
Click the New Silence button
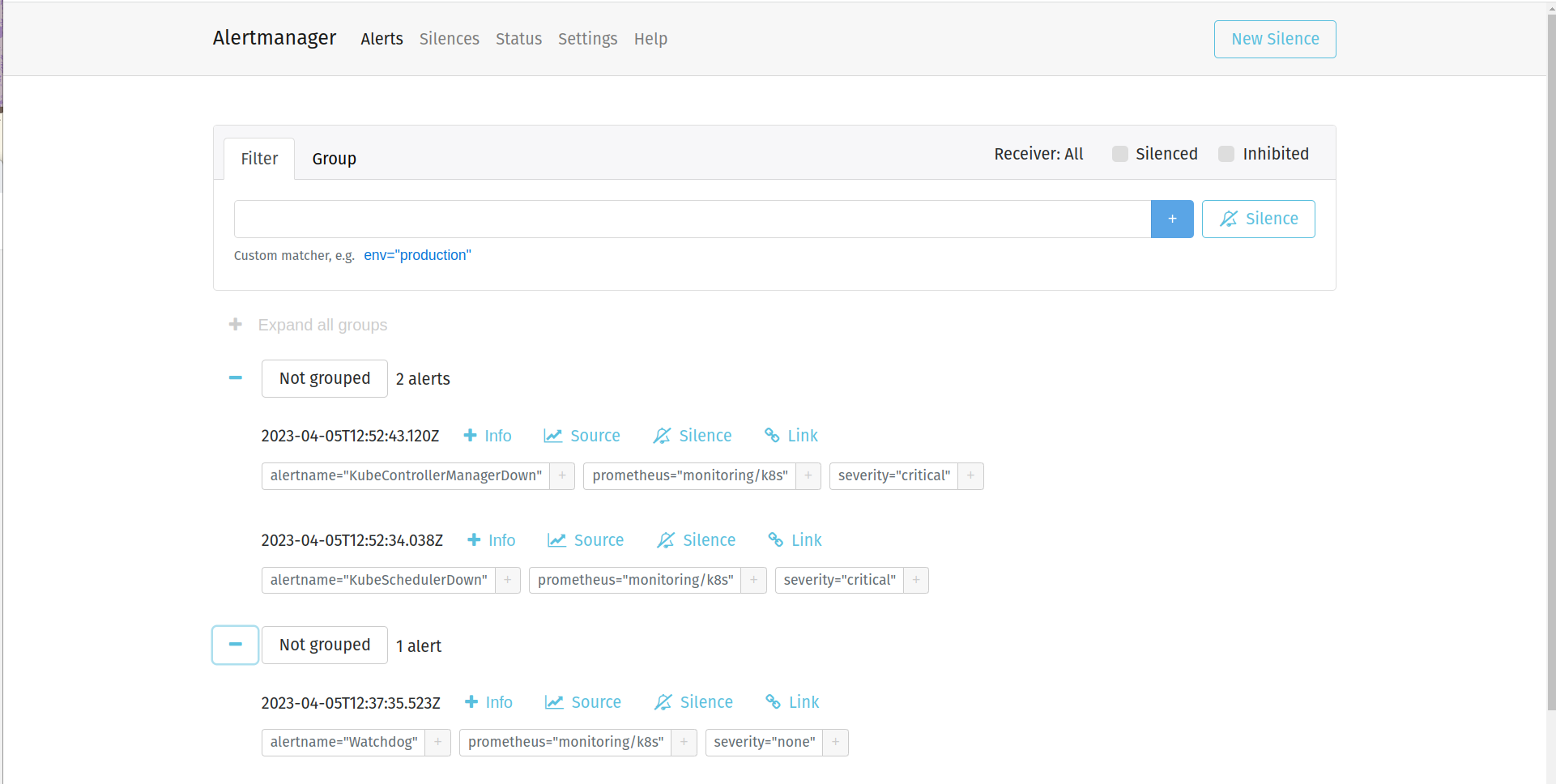click(x=1275, y=39)
